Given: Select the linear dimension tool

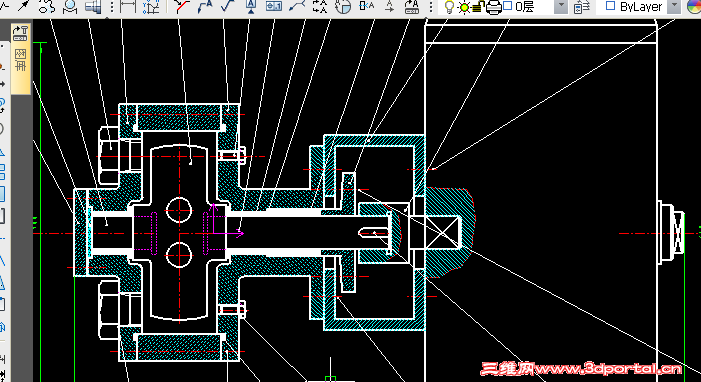Looking at the screenshot, I should point(128,6).
